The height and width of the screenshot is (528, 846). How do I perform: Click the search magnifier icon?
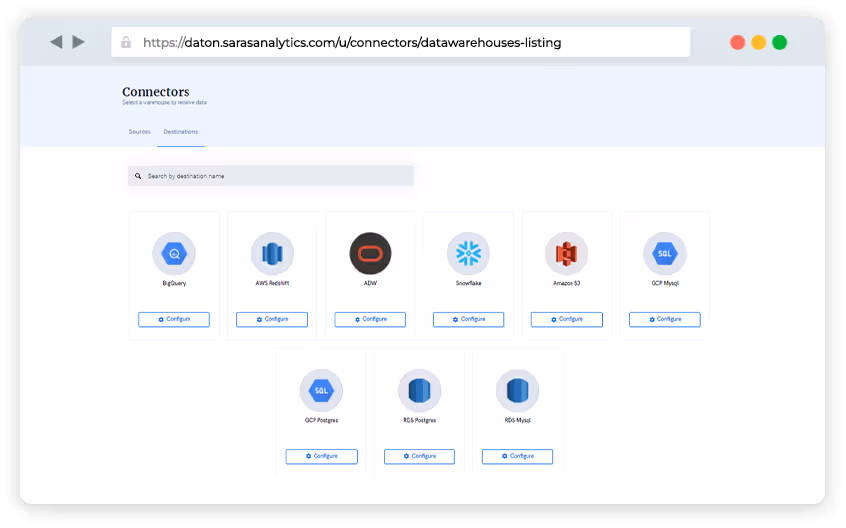pos(138,176)
